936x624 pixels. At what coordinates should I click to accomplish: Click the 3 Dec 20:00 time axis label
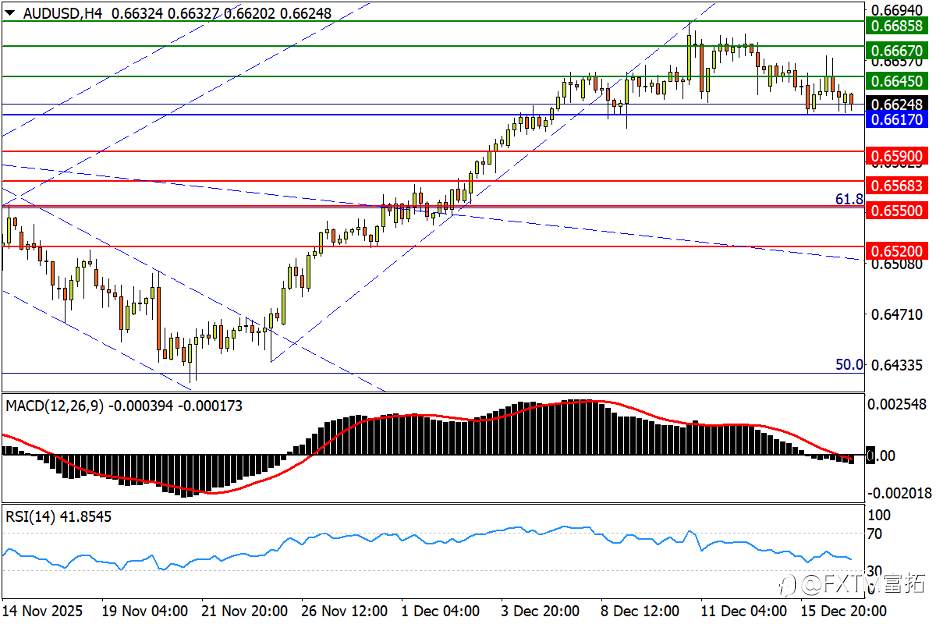click(x=540, y=611)
